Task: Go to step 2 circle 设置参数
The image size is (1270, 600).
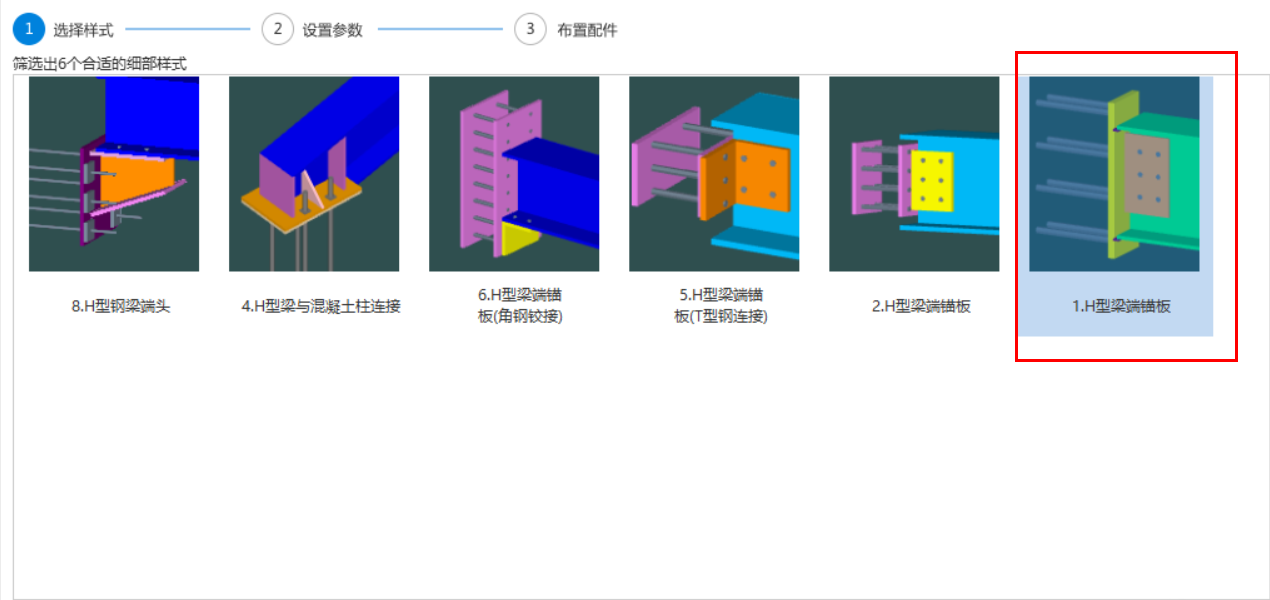Action: pos(278,29)
